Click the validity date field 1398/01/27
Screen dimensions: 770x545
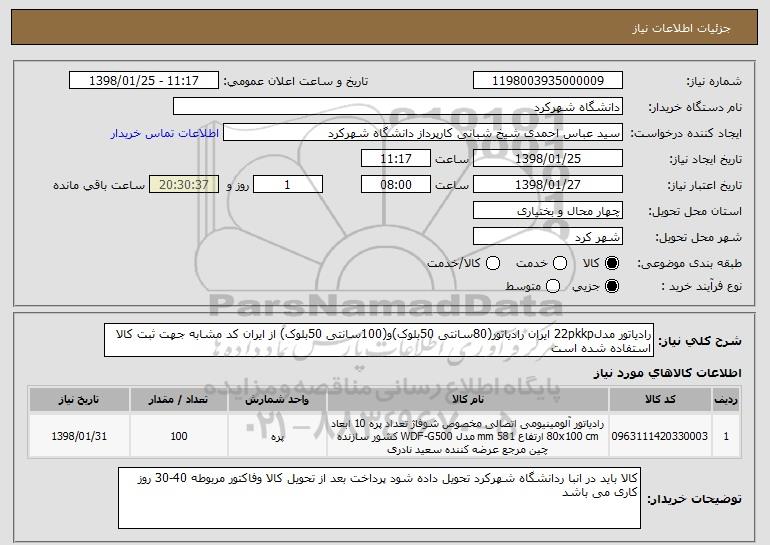pos(548,185)
